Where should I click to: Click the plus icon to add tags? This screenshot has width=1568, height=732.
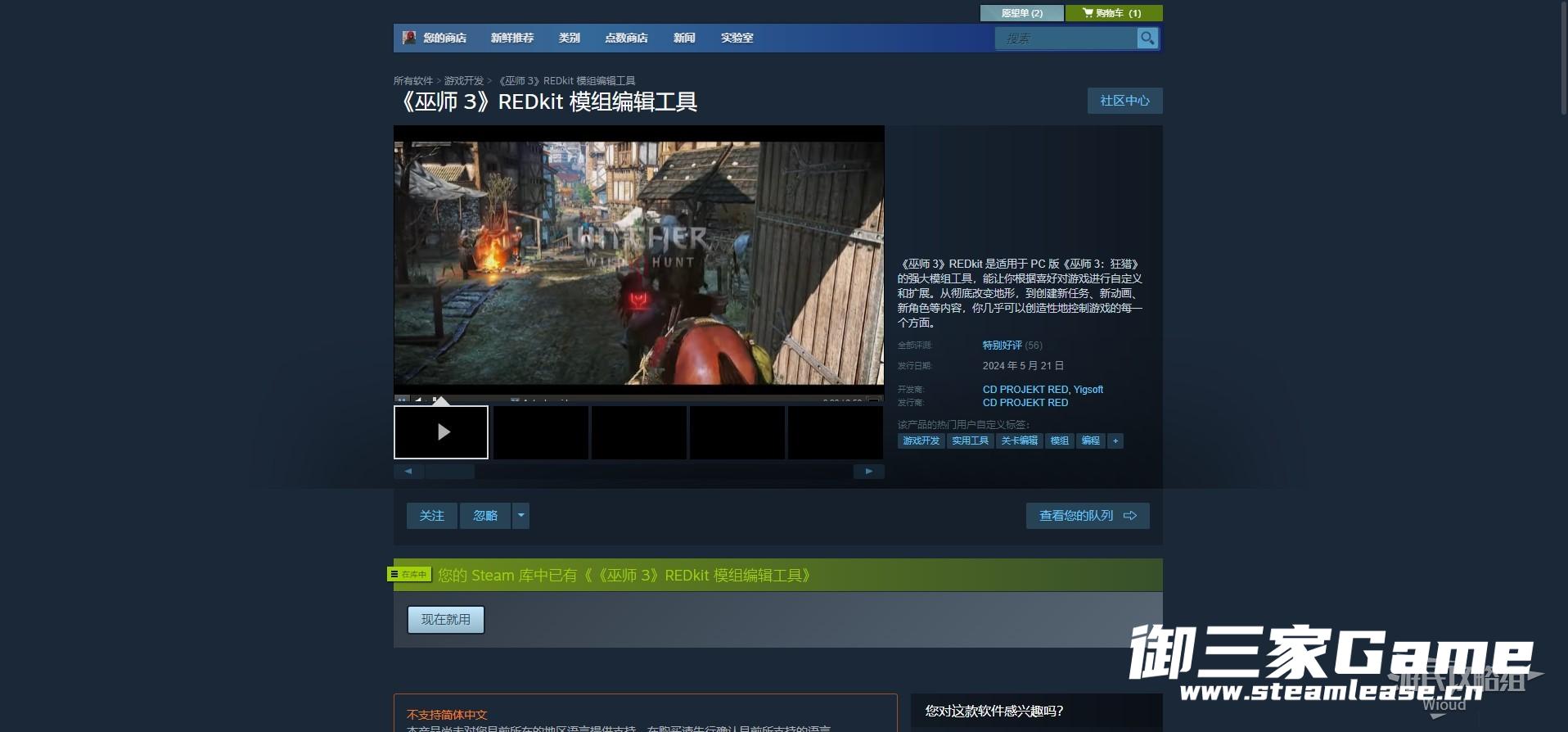pyautogui.click(x=1115, y=441)
